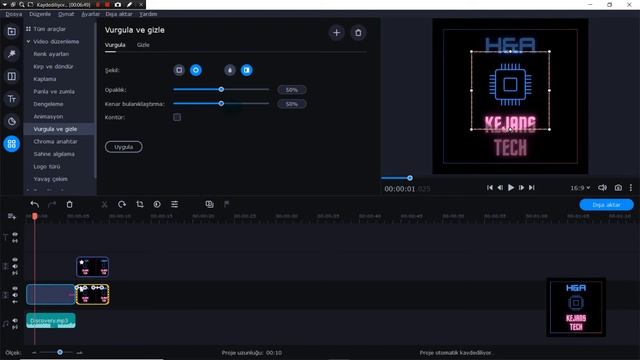Open the Düzenle menu
Viewport: 640px width, 360px height.
[40, 14]
